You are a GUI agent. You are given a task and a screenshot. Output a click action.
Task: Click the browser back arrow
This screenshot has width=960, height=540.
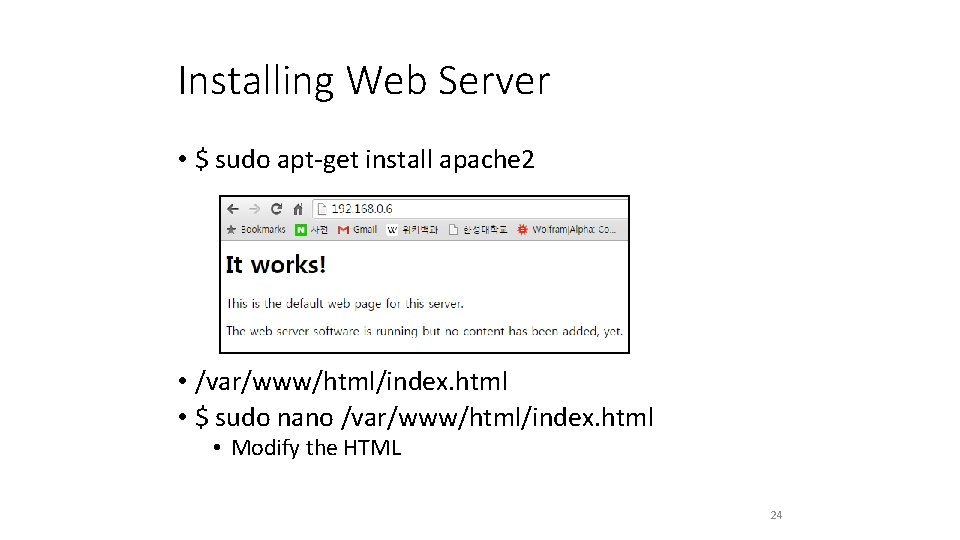pos(233,209)
